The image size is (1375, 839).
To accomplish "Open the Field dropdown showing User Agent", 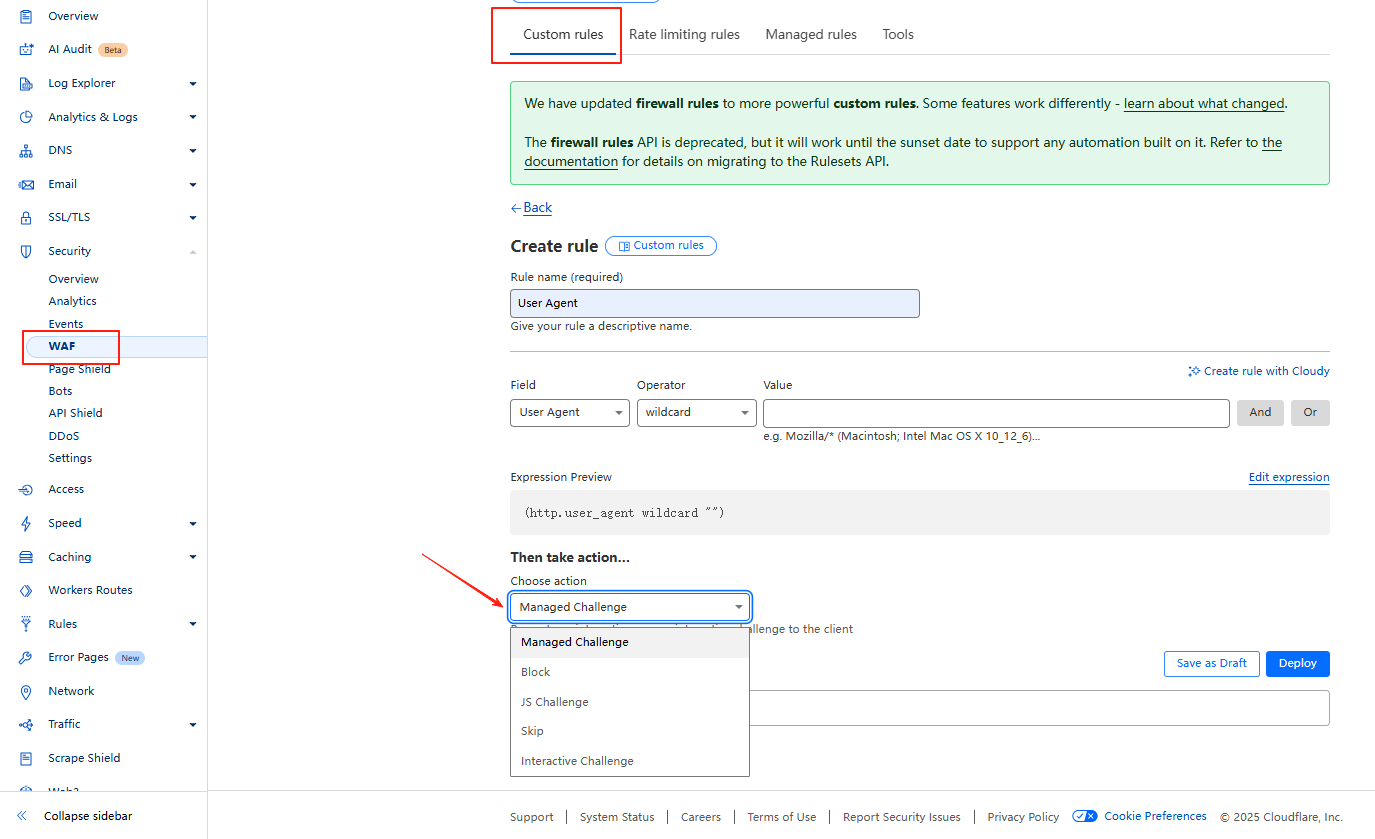I will pos(569,412).
